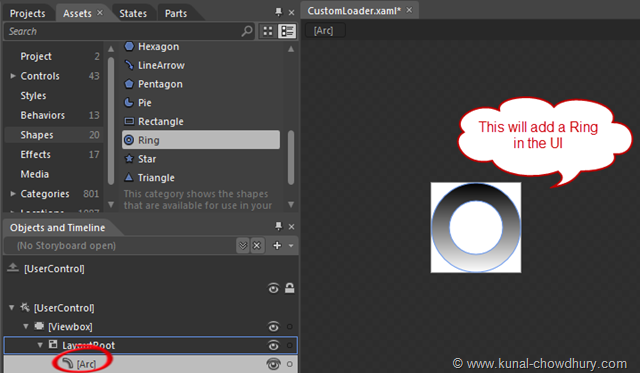Choose the Pentagon shape icon
Image resolution: width=640 pixels, height=373 pixels.
pyautogui.click(x=129, y=84)
